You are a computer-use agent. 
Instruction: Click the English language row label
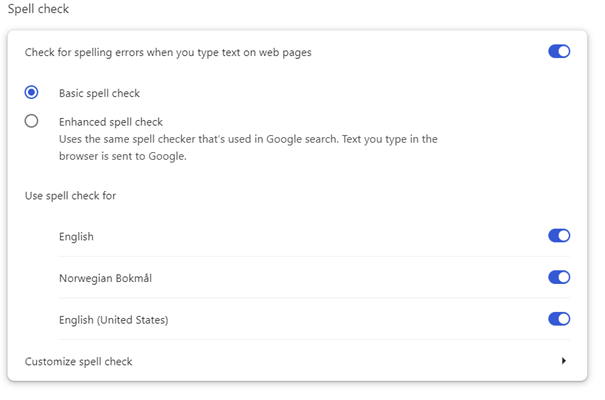pyautogui.click(x=76, y=236)
